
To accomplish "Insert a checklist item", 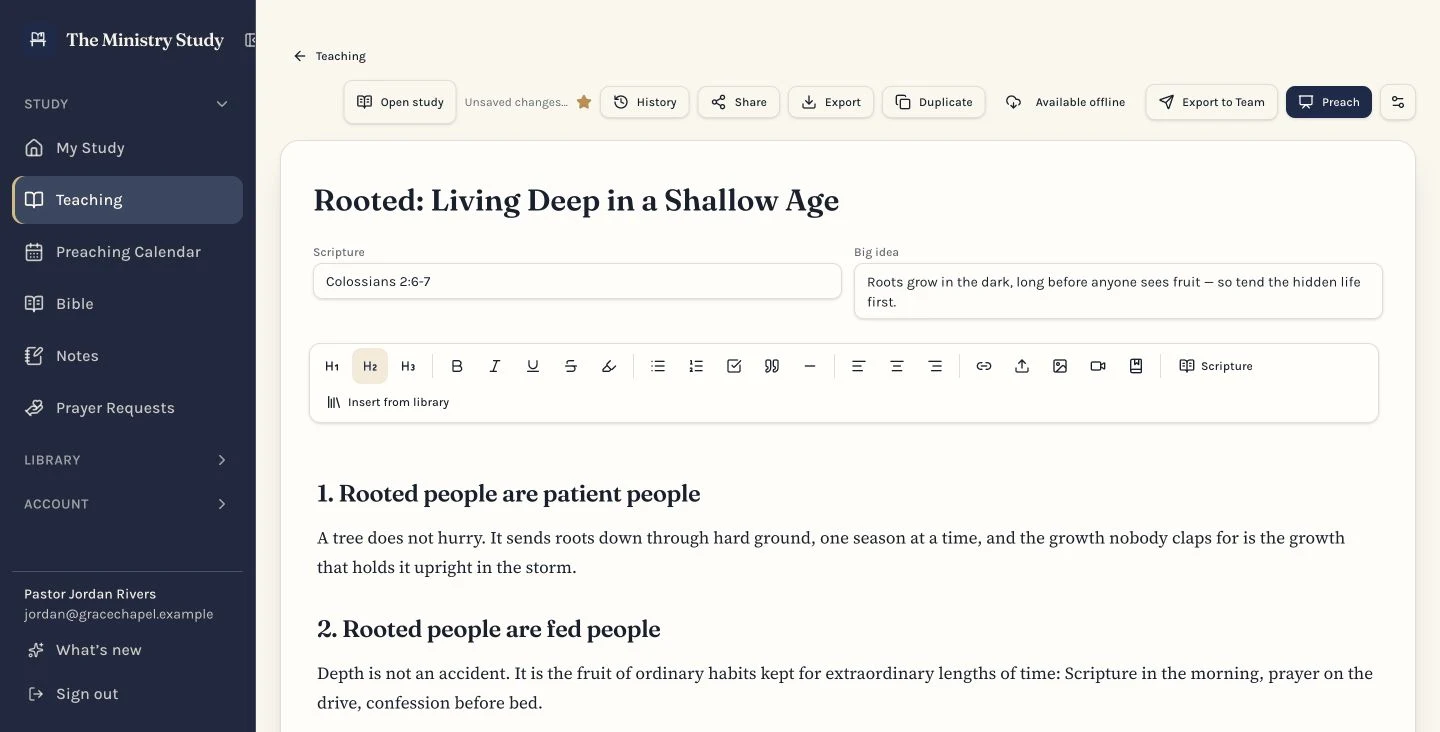I will pyautogui.click(x=734, y=366).
